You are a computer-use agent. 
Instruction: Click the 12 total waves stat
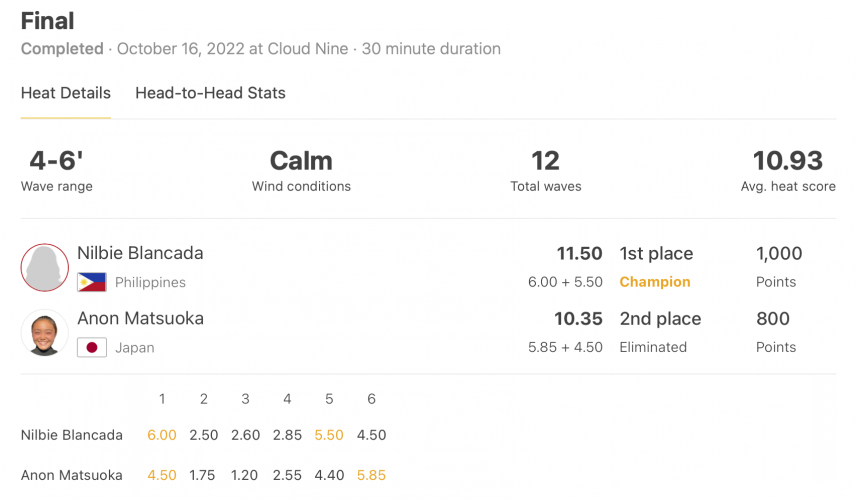pos(545,161)
